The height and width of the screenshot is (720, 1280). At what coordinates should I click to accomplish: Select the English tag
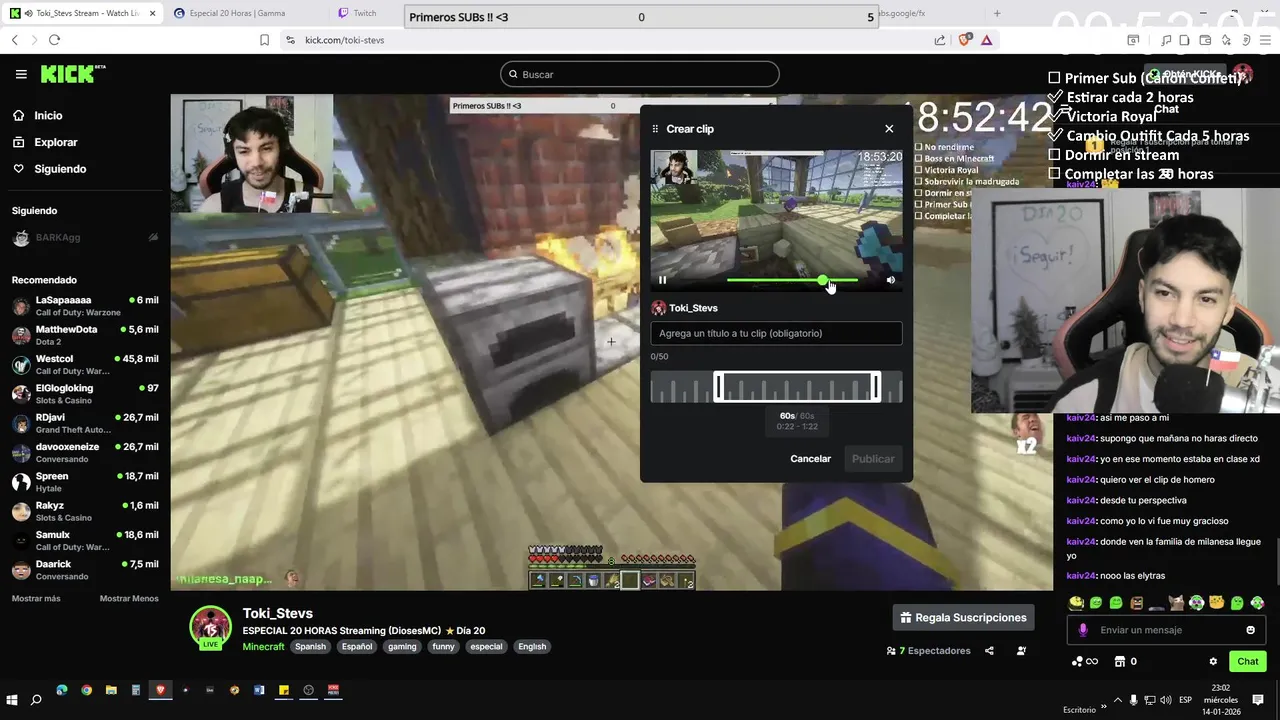pos(532,646)
